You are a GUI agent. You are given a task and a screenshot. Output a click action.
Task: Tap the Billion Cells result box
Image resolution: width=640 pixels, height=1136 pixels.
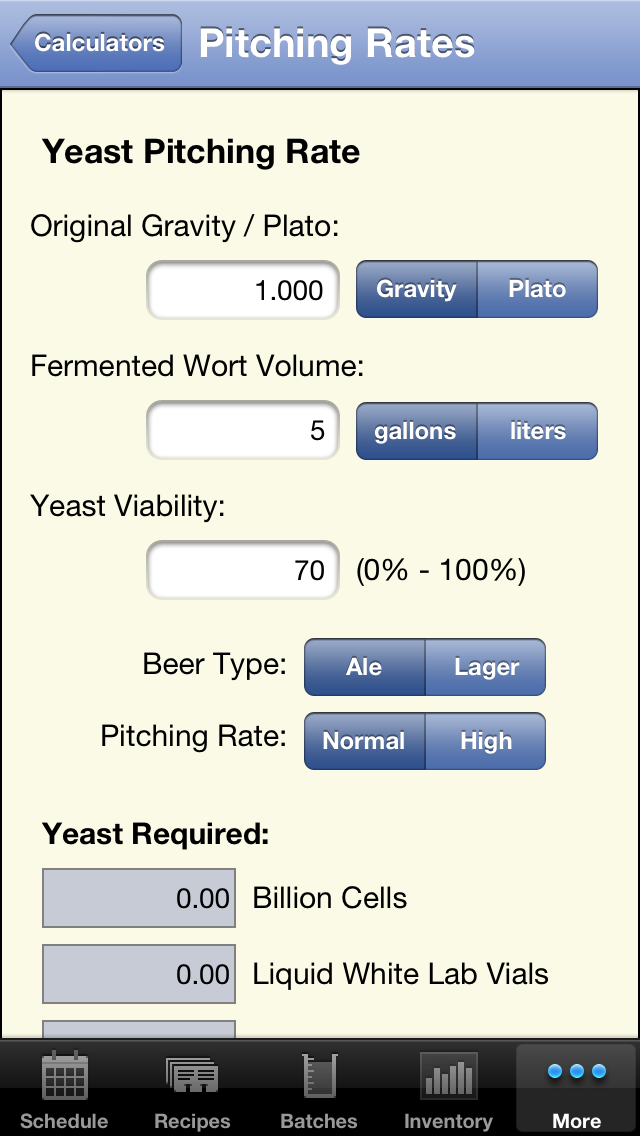point(139,898)
